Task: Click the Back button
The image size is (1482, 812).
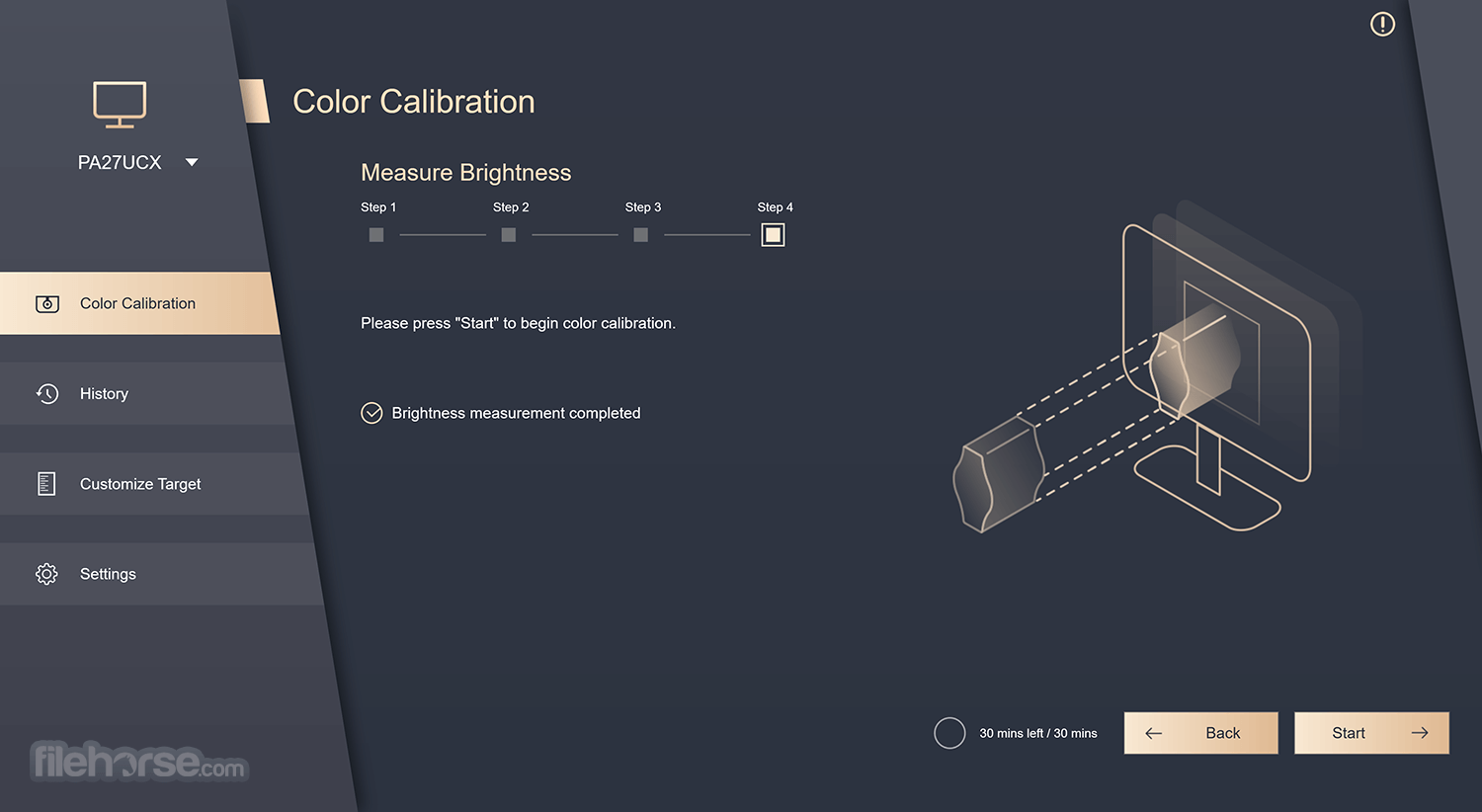Action: (x=1201, y=733)
